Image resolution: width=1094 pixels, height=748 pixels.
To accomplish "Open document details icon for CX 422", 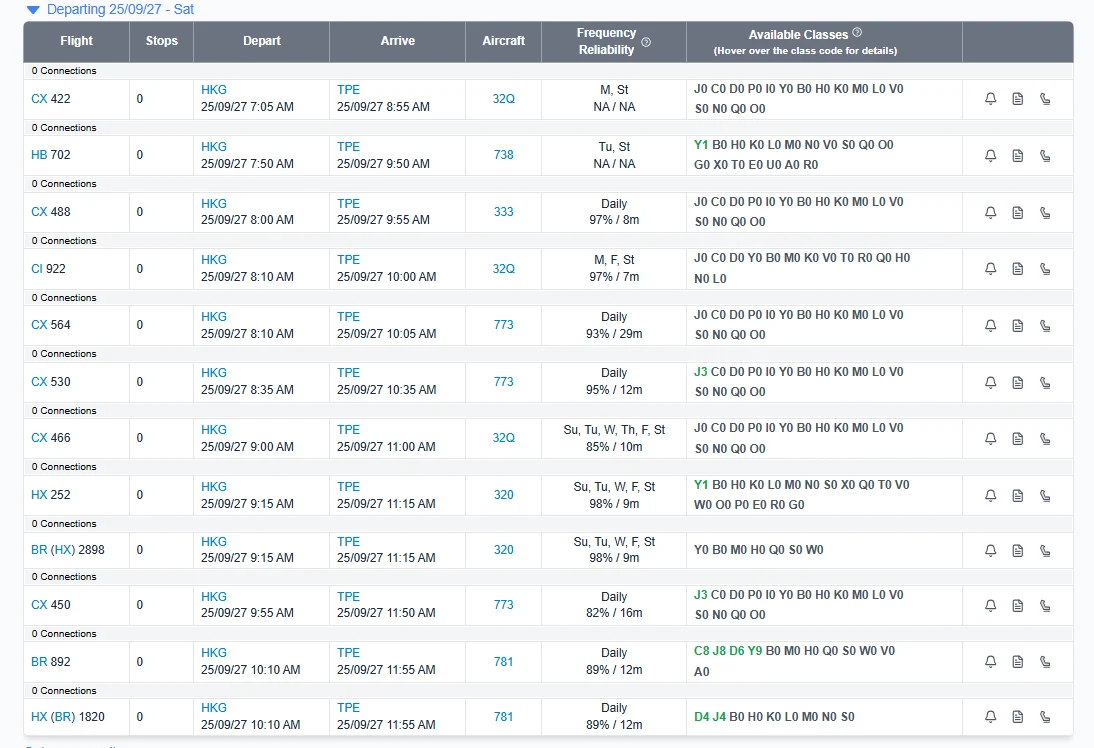I will (x=1017, y=99).
